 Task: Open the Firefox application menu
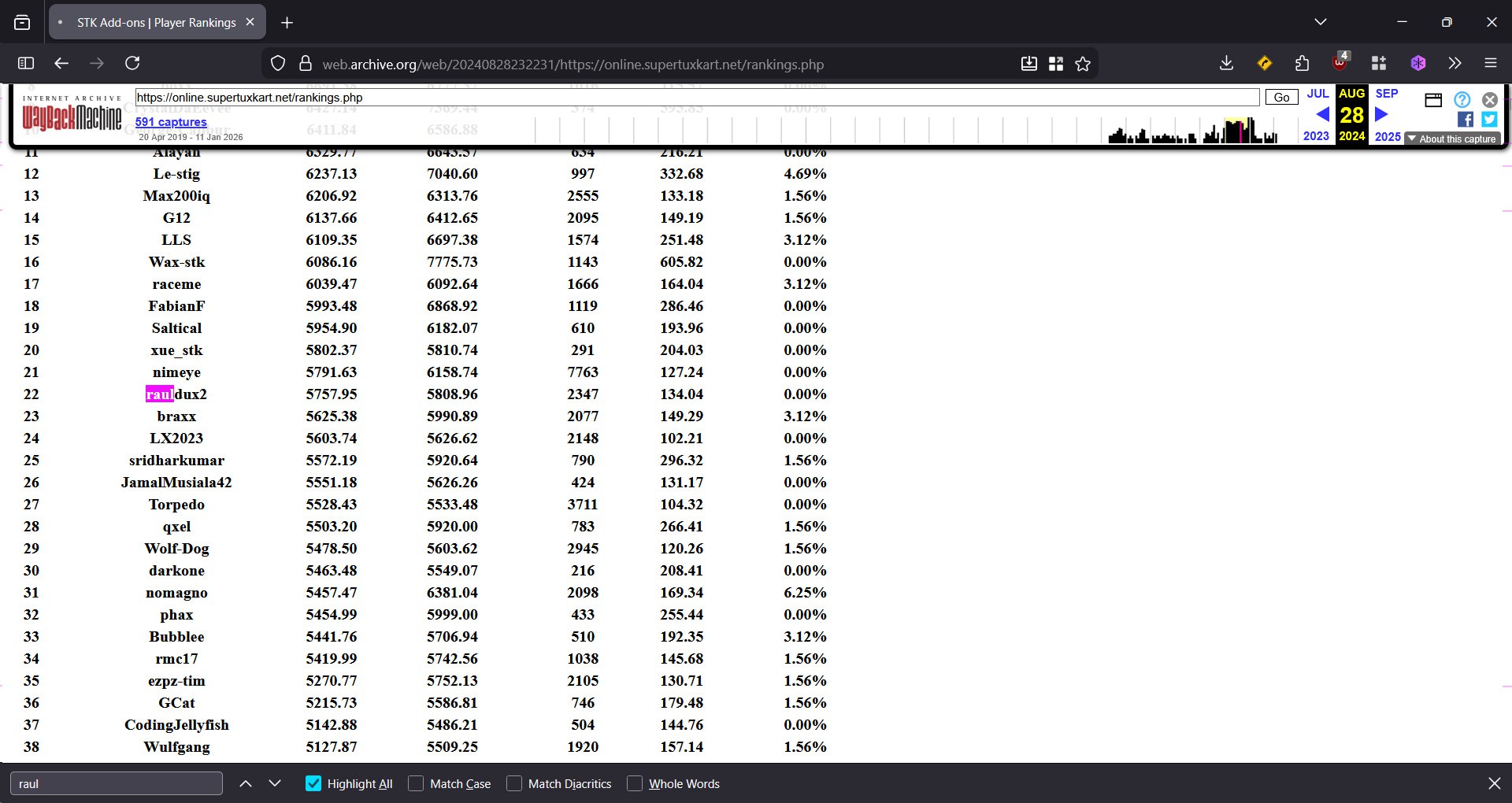pos(1491,63)
